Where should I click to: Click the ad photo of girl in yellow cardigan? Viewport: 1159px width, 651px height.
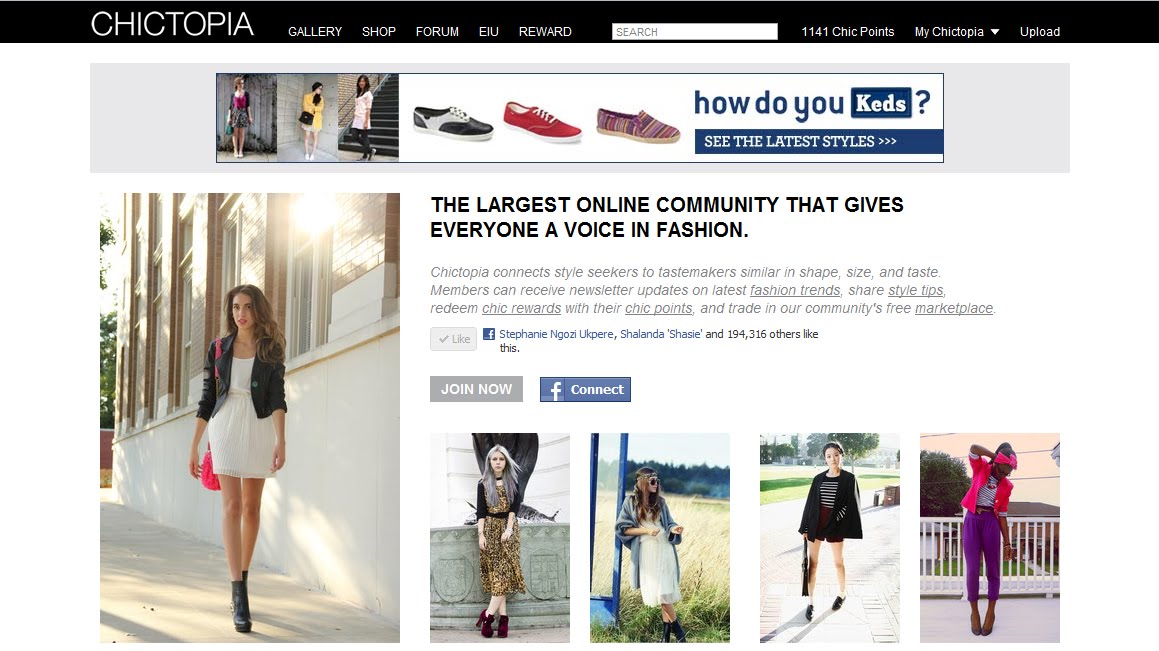click(x=307, y=117)
